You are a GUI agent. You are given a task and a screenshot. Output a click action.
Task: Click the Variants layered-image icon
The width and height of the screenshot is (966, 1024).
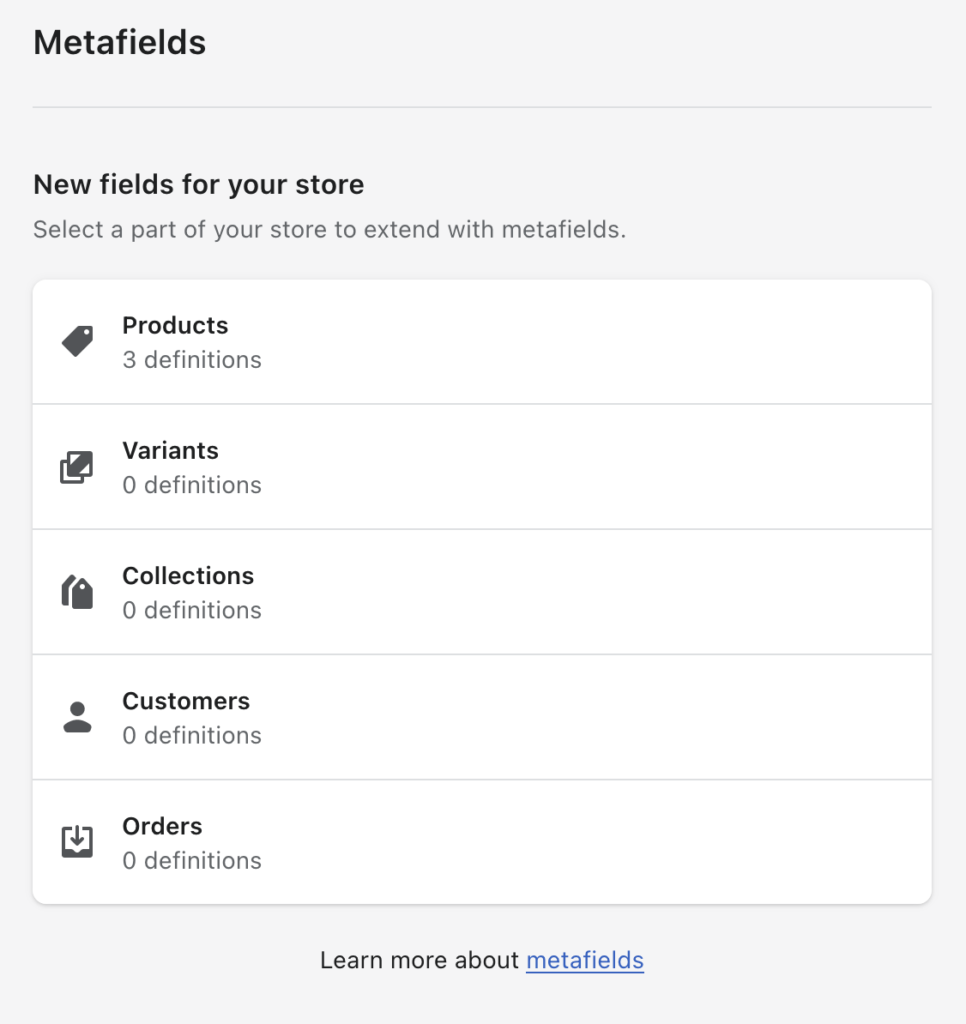[x=76, y=466]
